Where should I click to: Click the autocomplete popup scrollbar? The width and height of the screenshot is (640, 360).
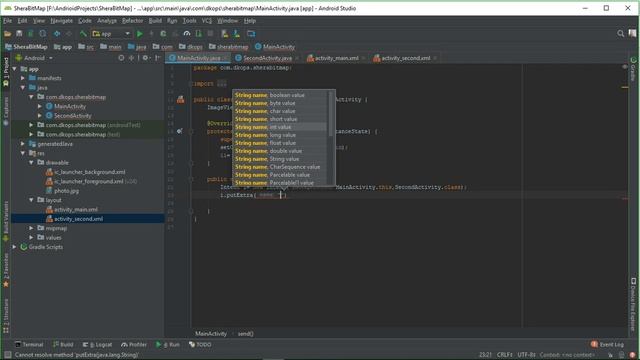[331, 114]
